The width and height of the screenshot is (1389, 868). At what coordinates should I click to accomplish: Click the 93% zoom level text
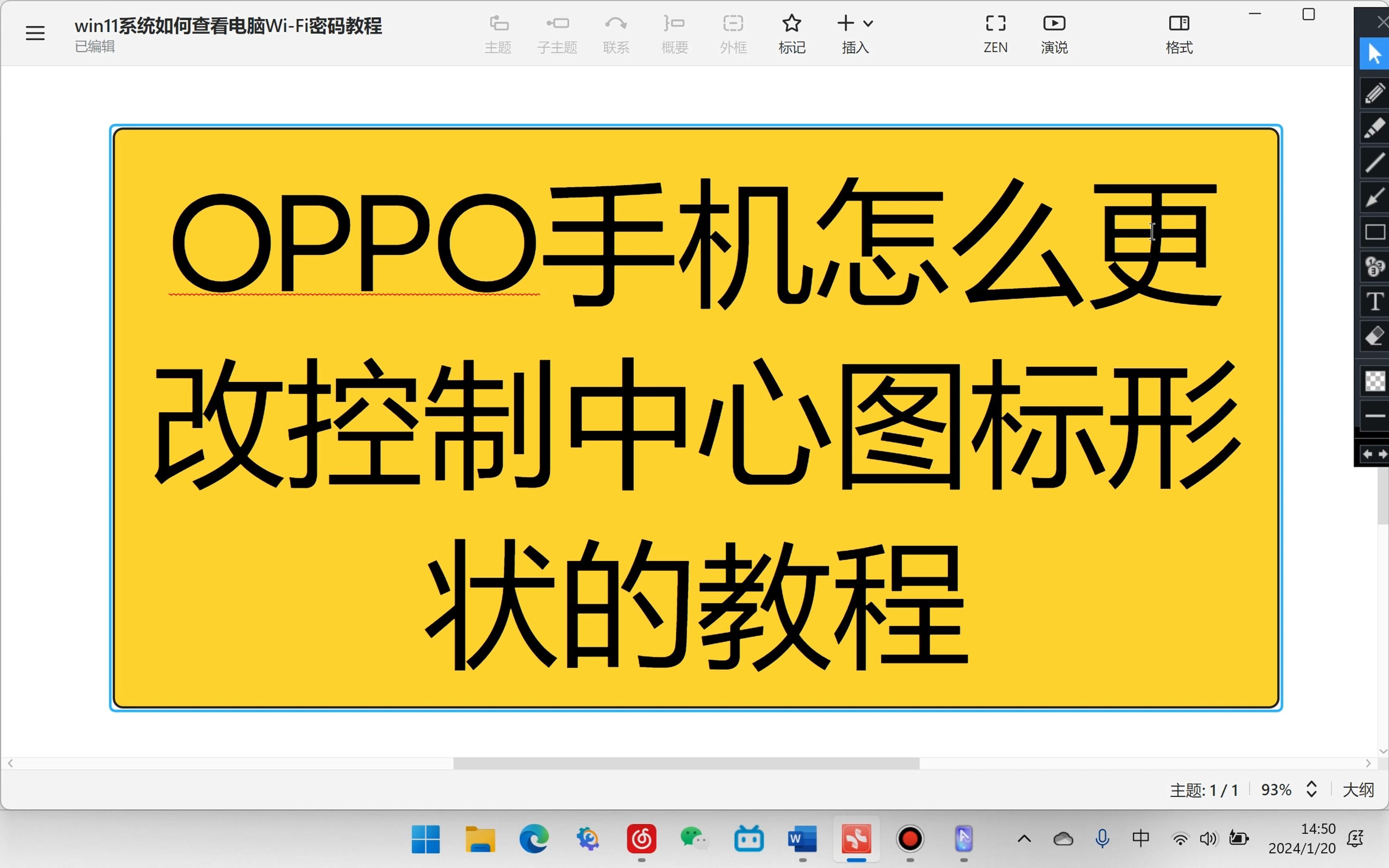[x=1276, y=790]
